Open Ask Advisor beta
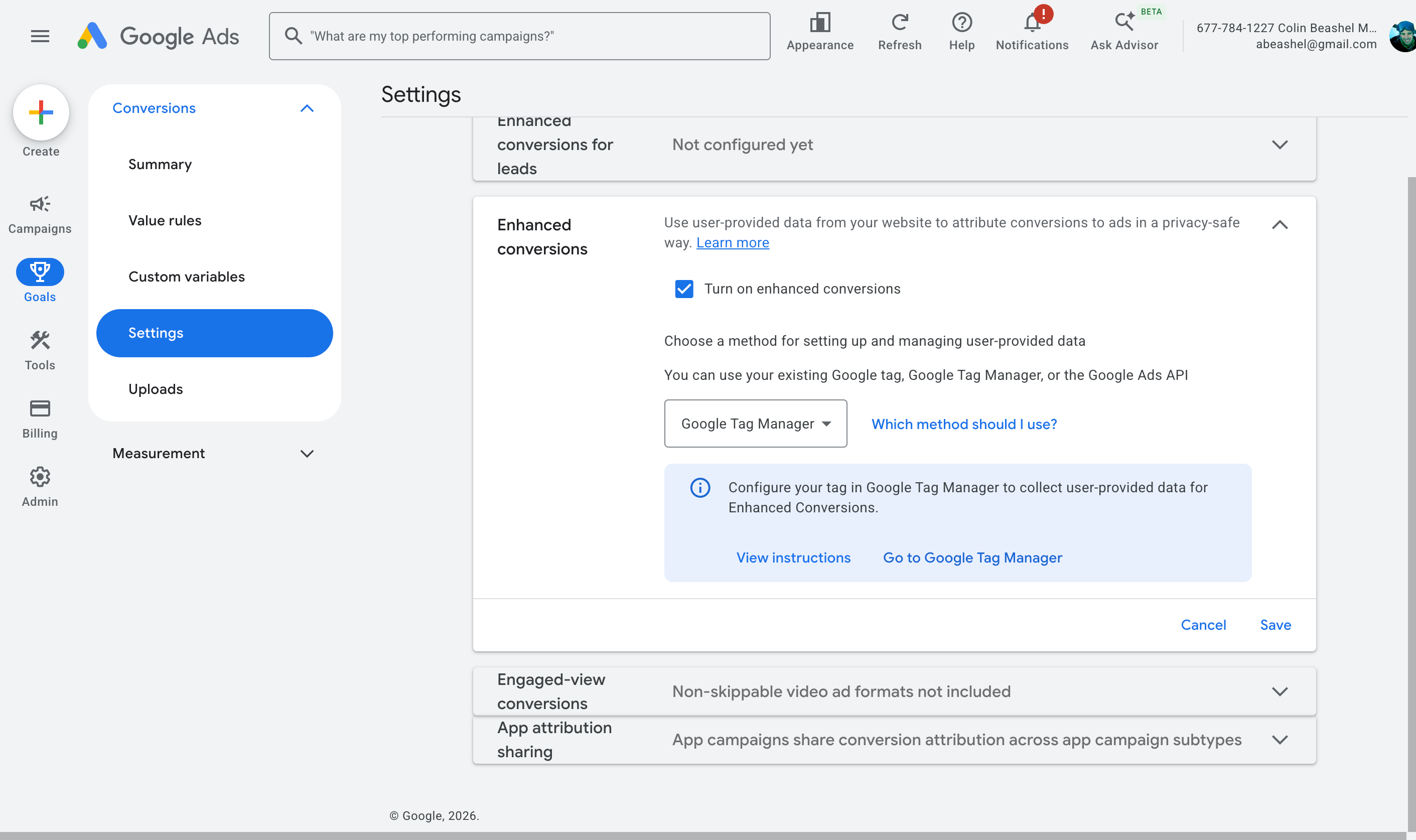The image size is (1416, 840). click(1124, 32)
